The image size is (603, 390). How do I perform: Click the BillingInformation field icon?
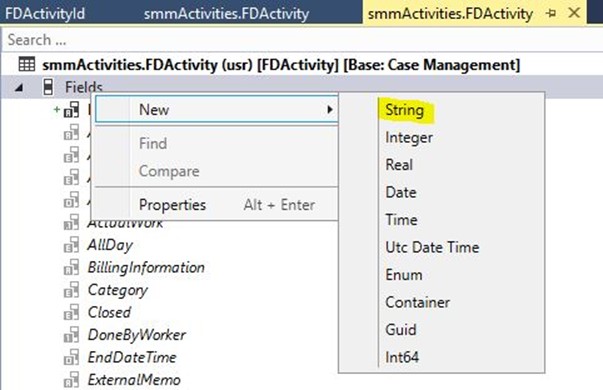tap(72, 267)
